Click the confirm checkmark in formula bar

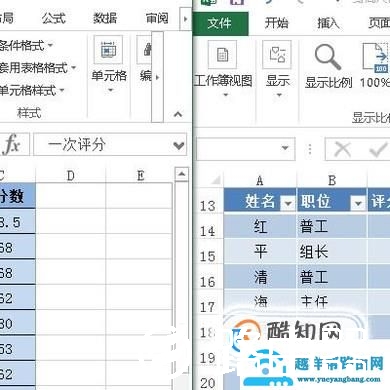tap(378, 149)
